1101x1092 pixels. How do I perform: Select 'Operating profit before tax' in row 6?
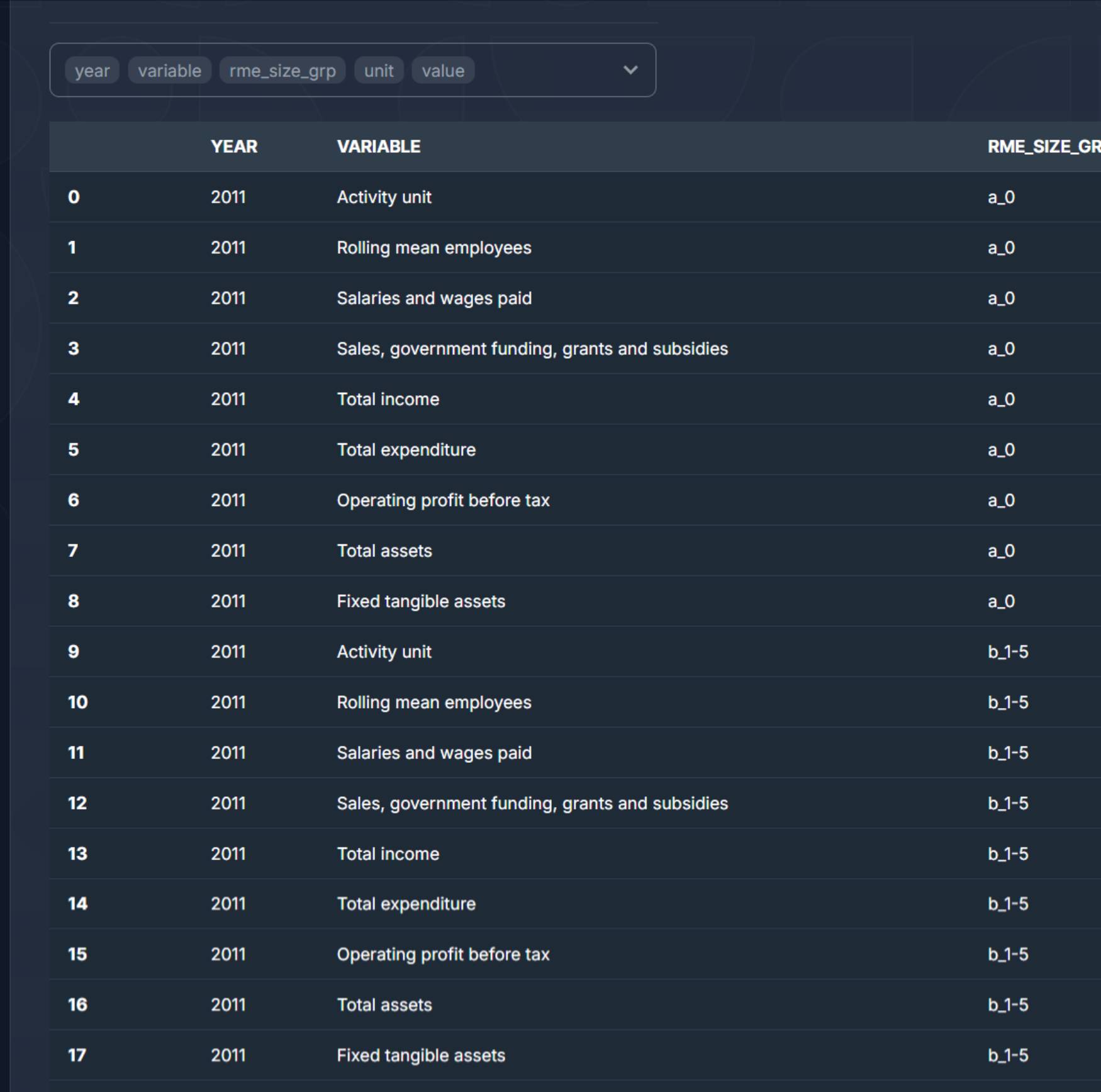coord(444,500)
